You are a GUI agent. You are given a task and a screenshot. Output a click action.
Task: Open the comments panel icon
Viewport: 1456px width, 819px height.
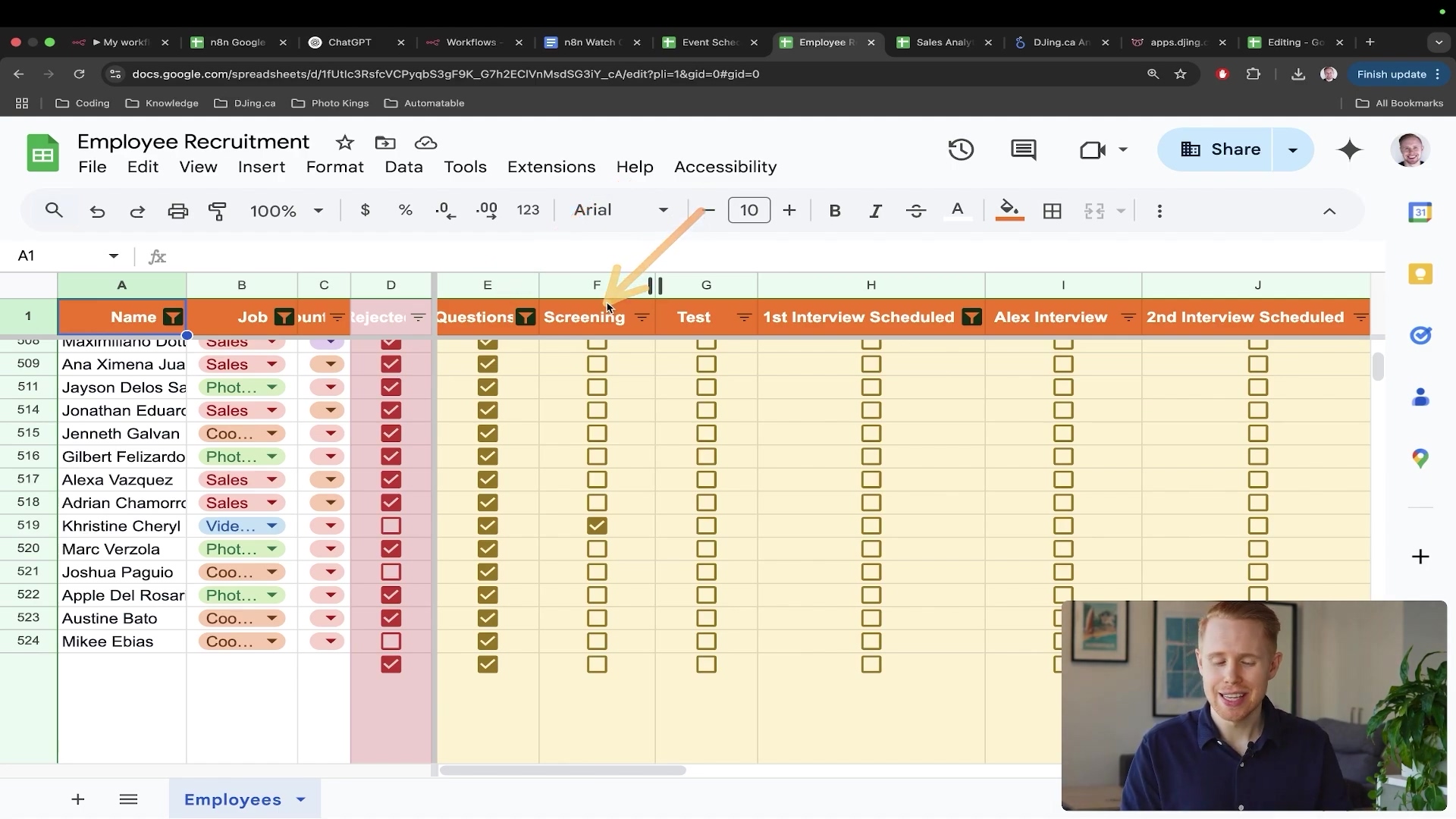pos(1023,149)
